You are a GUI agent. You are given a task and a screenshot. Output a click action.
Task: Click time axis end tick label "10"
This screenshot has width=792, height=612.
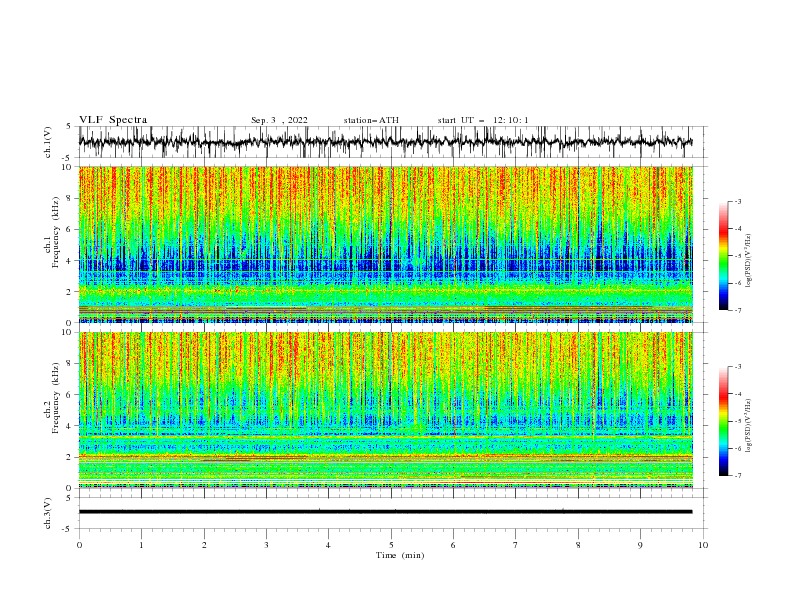coord(703,545)
